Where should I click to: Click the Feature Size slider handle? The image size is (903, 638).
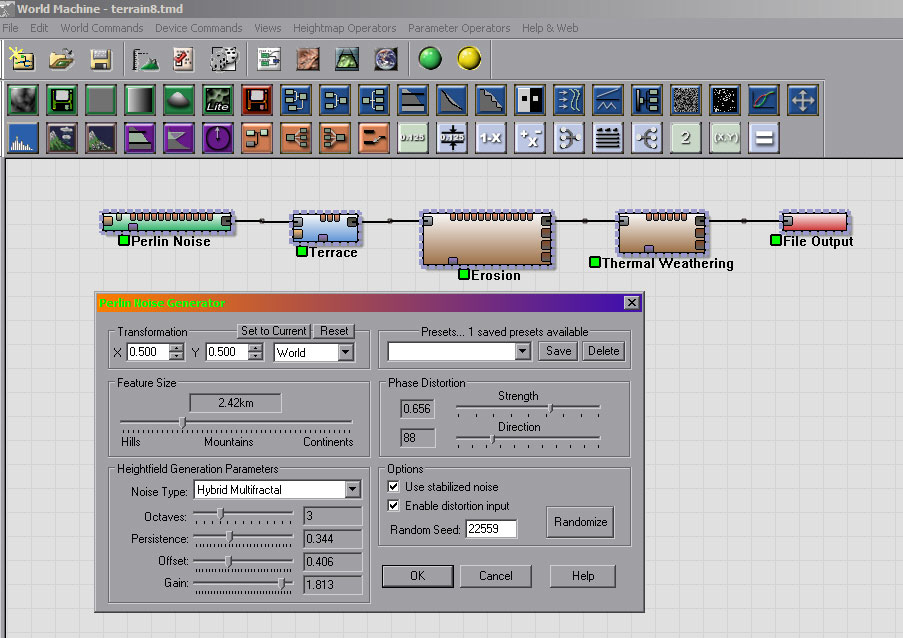click(x=182, y=422)
